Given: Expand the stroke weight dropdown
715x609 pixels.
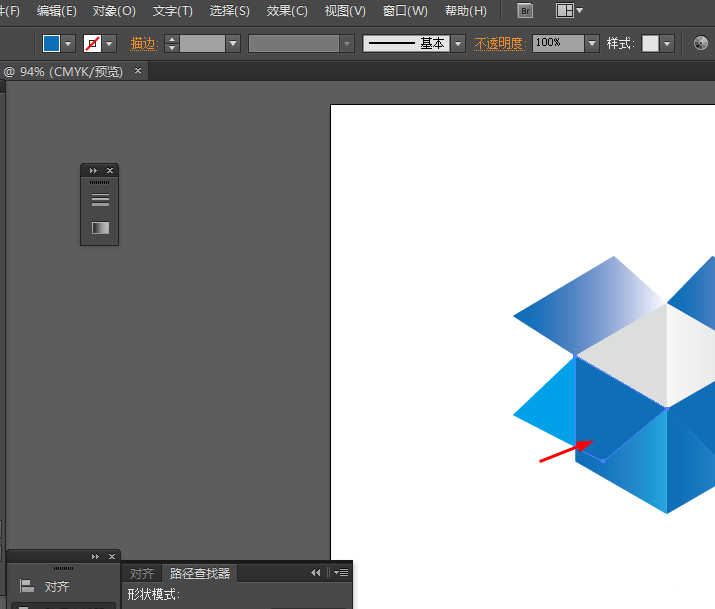Looking at the screenshot, I should [x=233, y=44].
